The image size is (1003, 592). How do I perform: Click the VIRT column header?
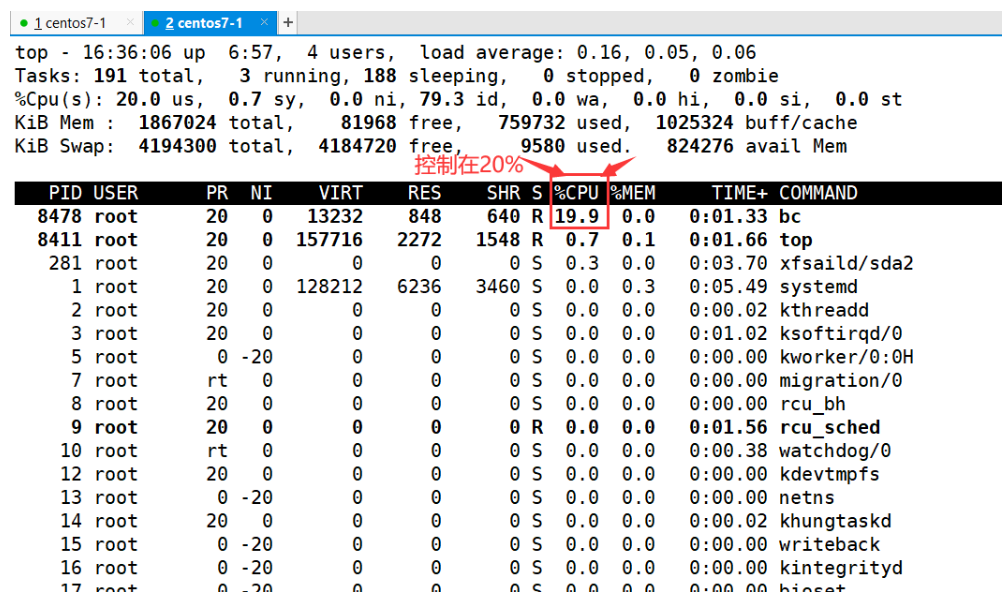pos(341,193)
